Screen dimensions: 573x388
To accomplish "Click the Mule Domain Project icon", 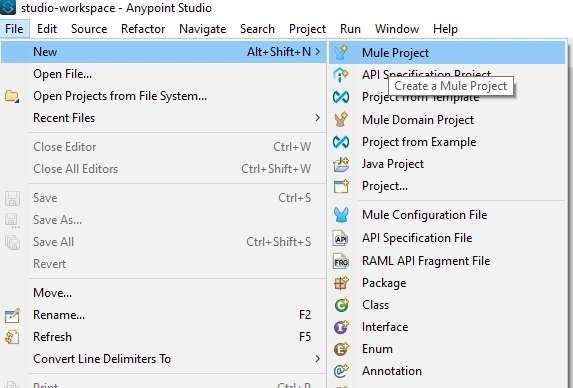I will coord(341,119).
